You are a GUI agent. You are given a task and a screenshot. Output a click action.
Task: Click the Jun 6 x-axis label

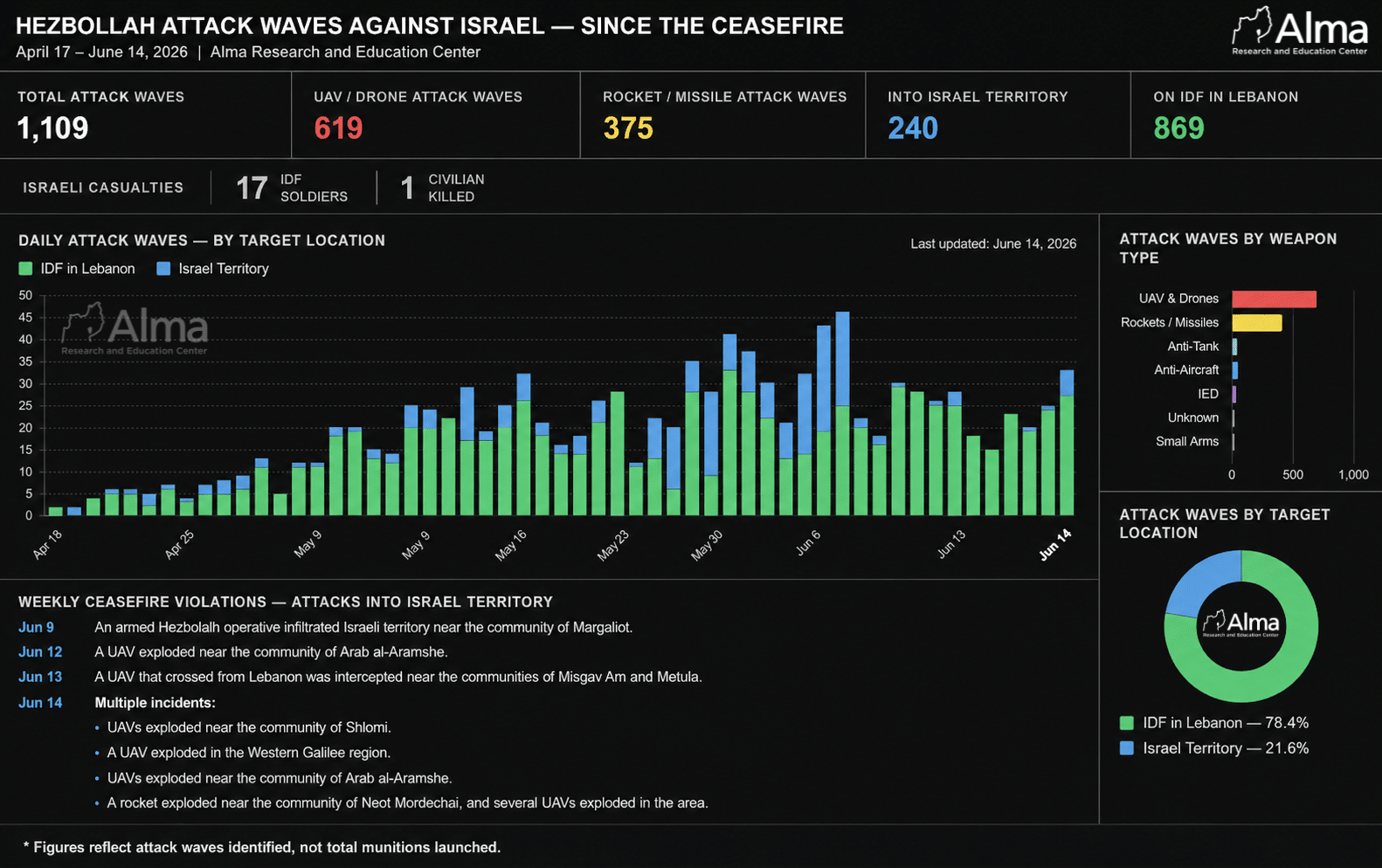[808, 543]
